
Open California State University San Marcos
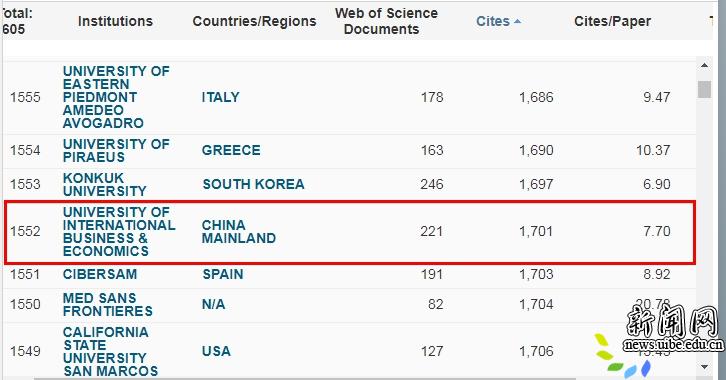tap(110, 351)
